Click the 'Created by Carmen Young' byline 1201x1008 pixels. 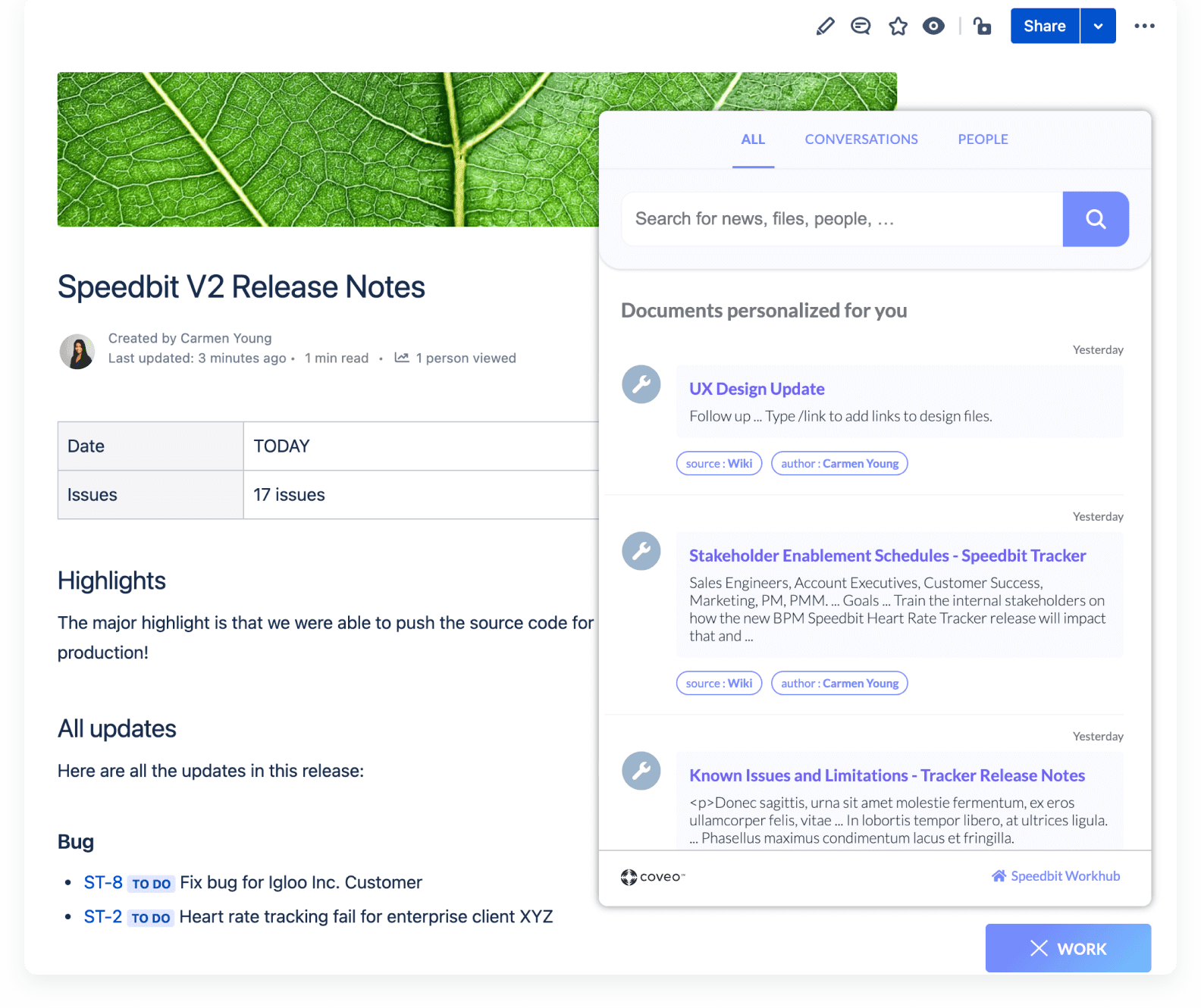tap(190, 338)
